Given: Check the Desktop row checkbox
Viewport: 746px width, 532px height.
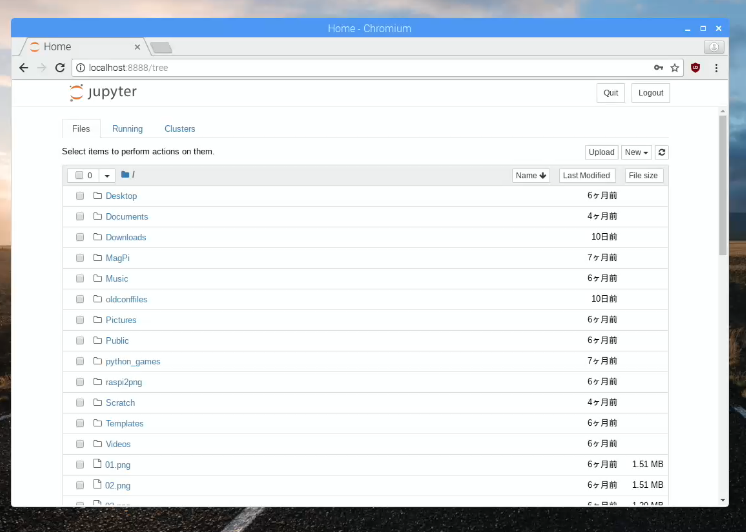Looking at the screenshot, I should point(80,196).
